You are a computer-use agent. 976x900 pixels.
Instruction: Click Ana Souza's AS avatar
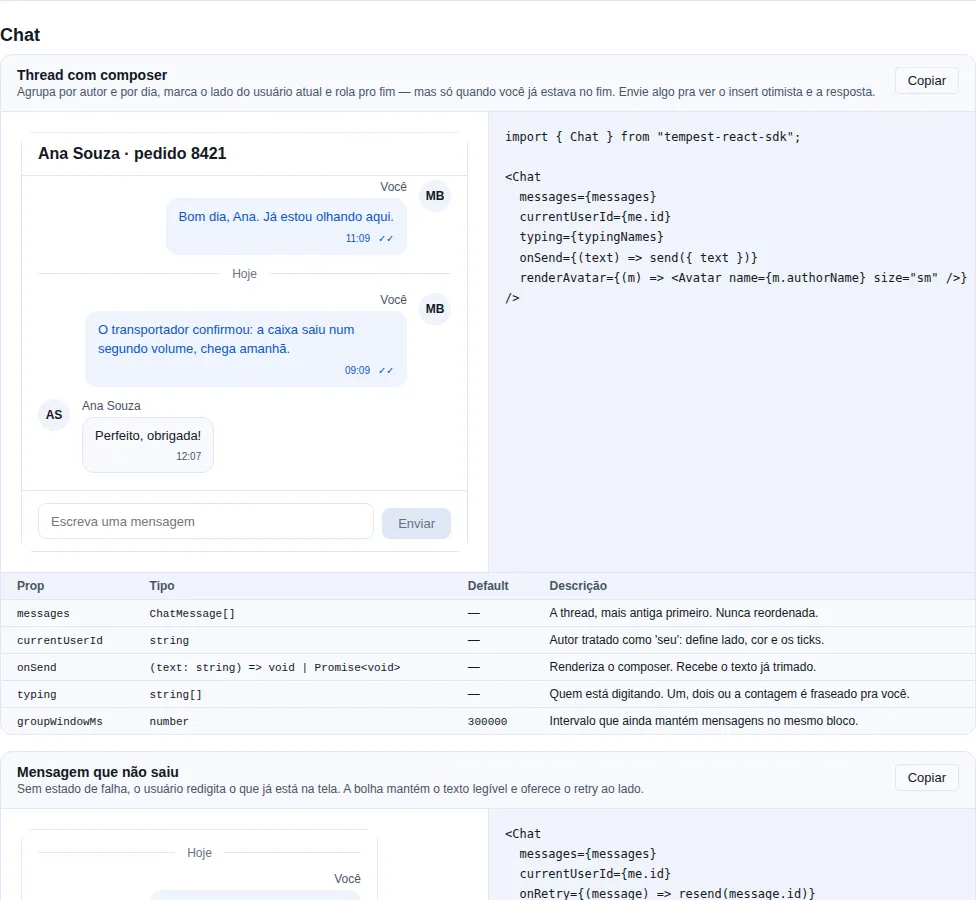[x=54, y=415]
